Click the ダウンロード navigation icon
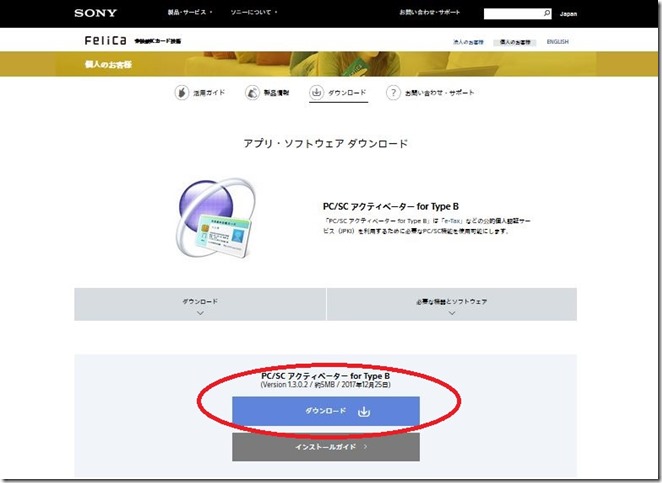The height and width of the screenshot is (483, 662). click(316, 92)
